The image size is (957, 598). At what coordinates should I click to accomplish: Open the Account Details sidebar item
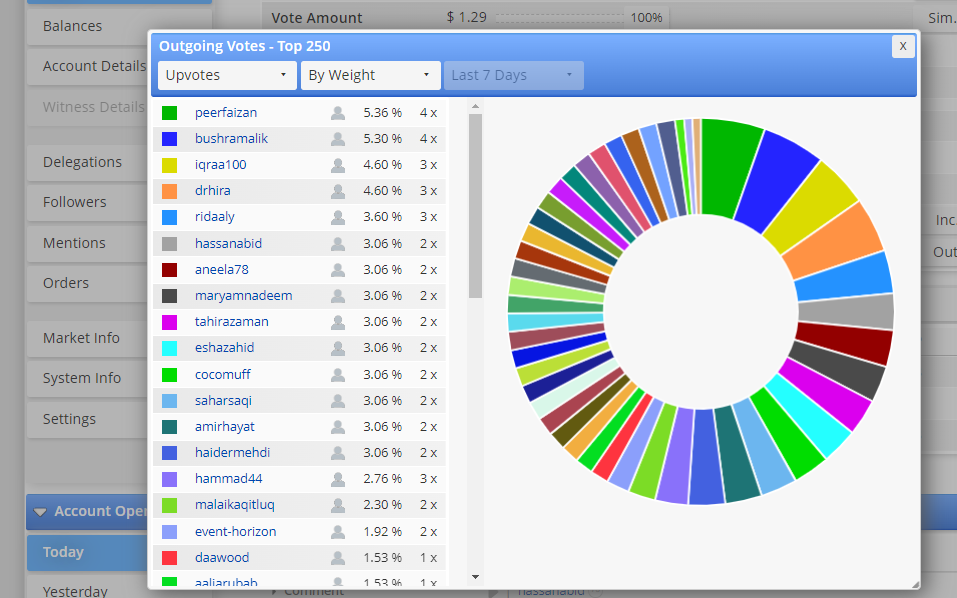(x=88, y=66)
